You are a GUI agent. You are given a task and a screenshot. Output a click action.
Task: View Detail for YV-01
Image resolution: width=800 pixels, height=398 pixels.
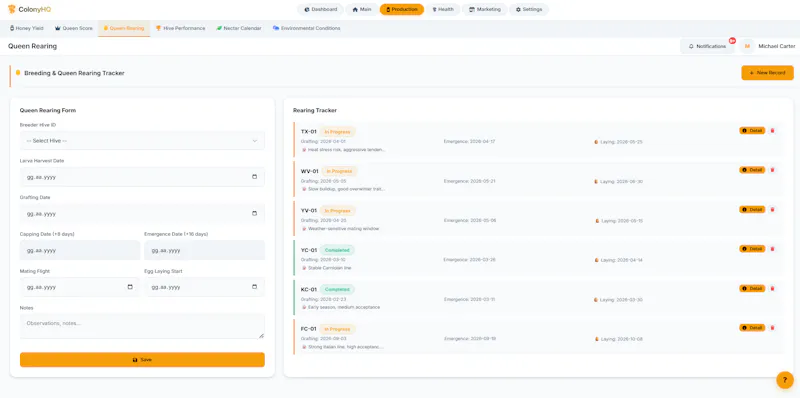click(x=752, y=209)
